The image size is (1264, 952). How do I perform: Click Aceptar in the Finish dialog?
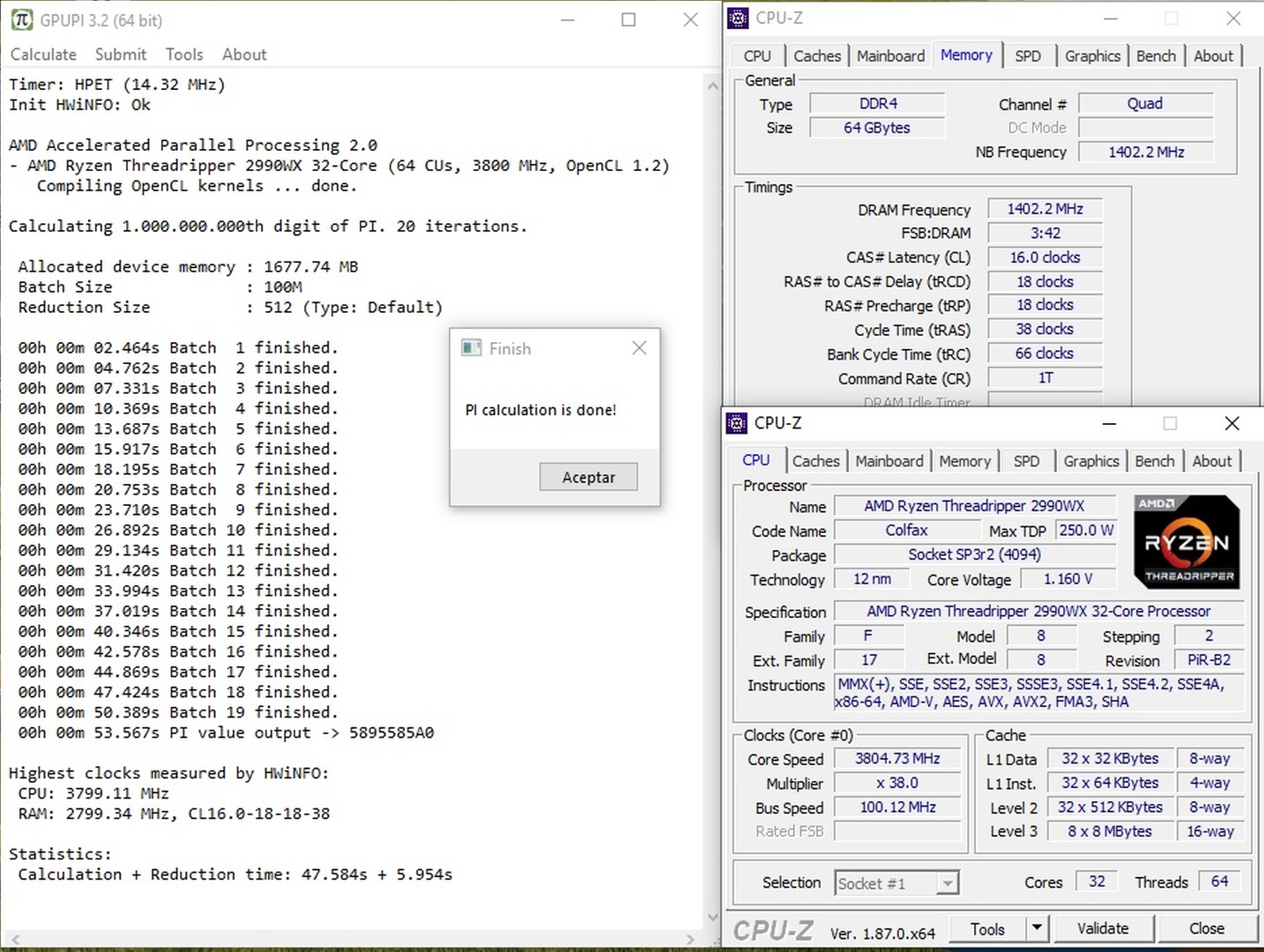(589, 477)
